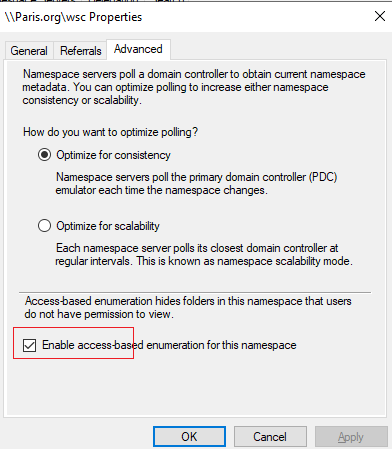
Task: Click the 'Optimize for scalability' label text
Action: click(108, 226)
